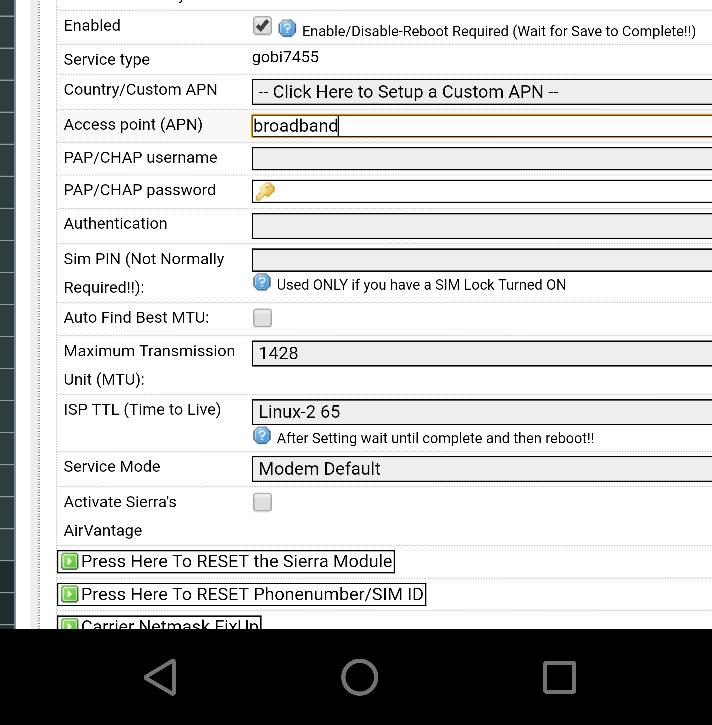
Task: Open ISP TTL dropdown showing Linux-2 65
Action: coord(481,411)
